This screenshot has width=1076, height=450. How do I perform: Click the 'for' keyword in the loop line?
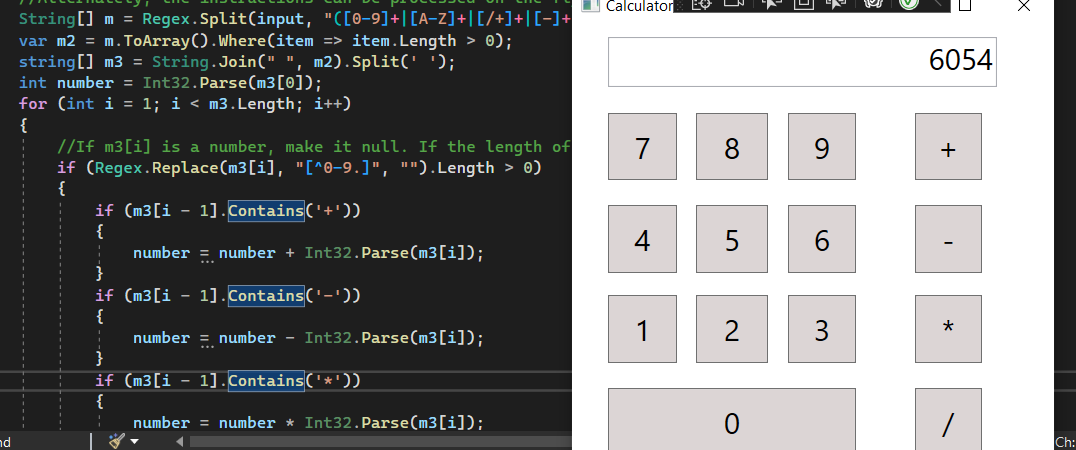click(x=33, y=104)
